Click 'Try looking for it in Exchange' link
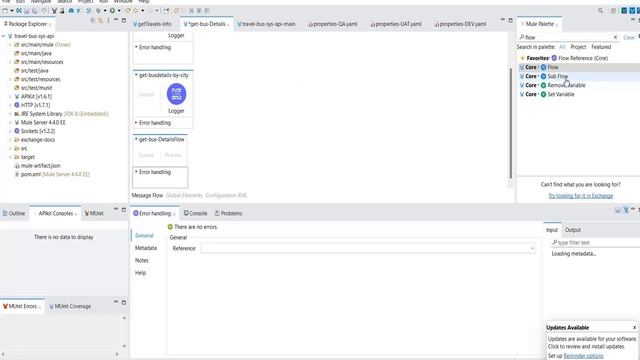The width and height of the screenshot is (640, 360). click(x=580, y=196)
